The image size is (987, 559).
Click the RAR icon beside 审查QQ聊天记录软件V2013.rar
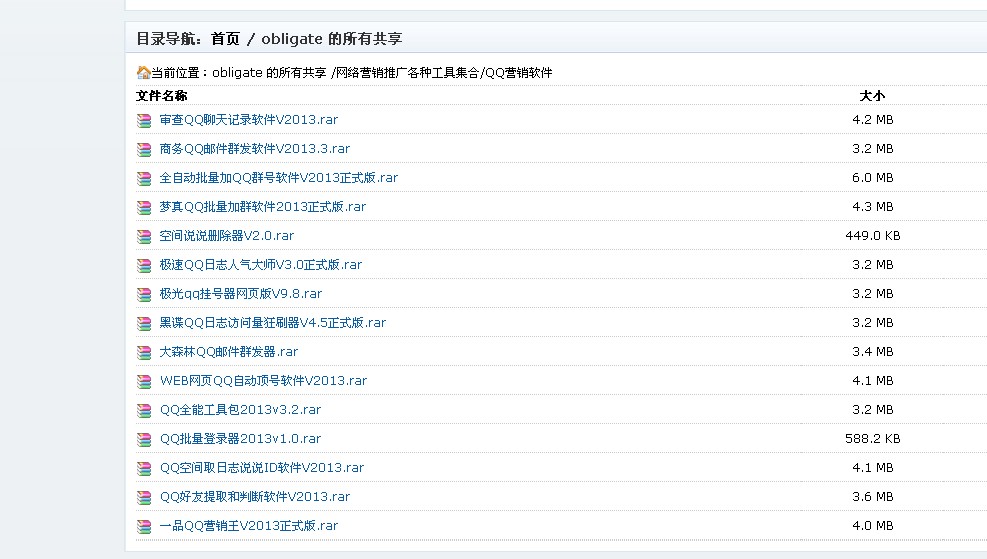(x=144, y=120)
